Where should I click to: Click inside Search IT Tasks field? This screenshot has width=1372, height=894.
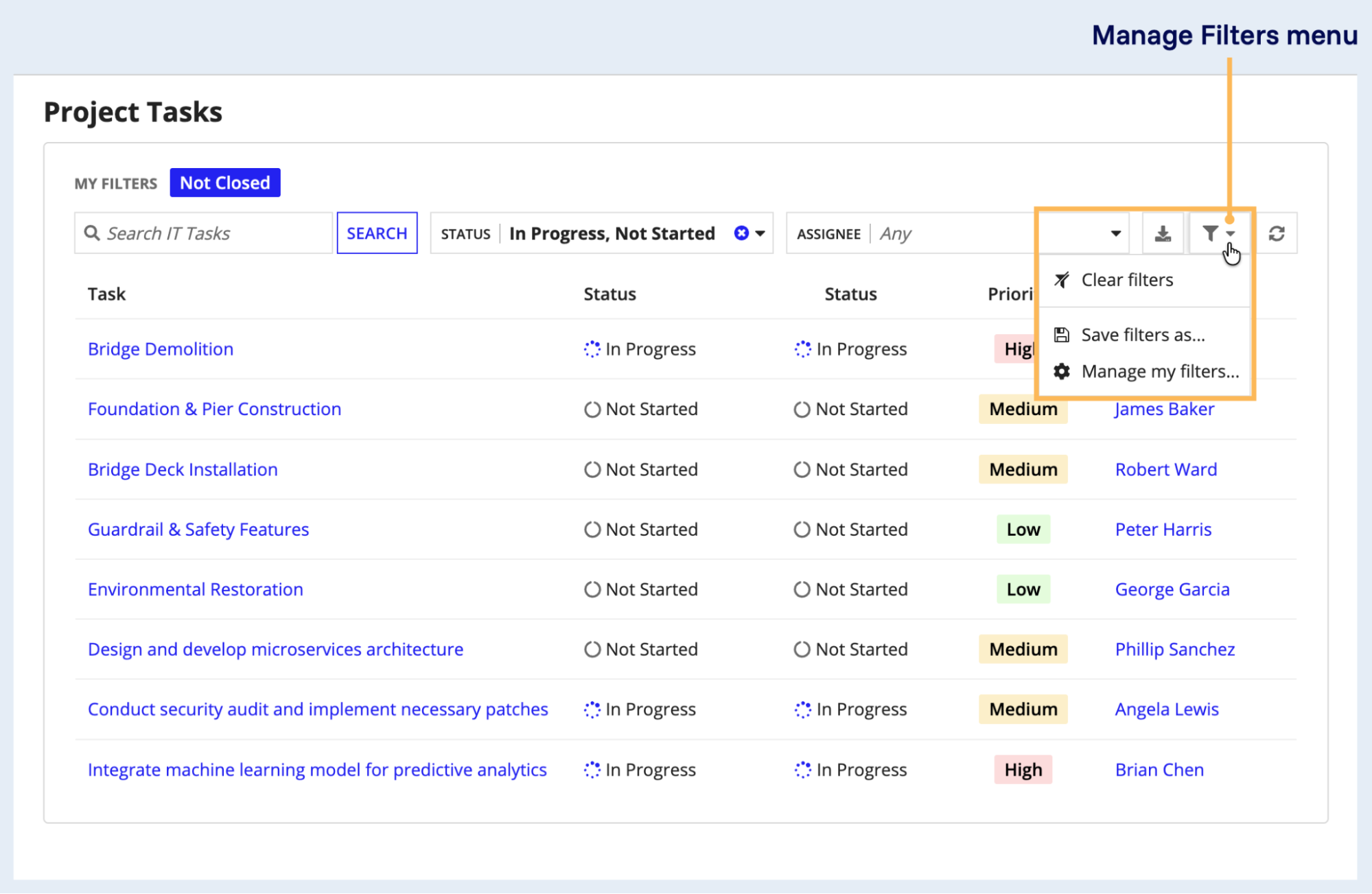tap(203, 233)
